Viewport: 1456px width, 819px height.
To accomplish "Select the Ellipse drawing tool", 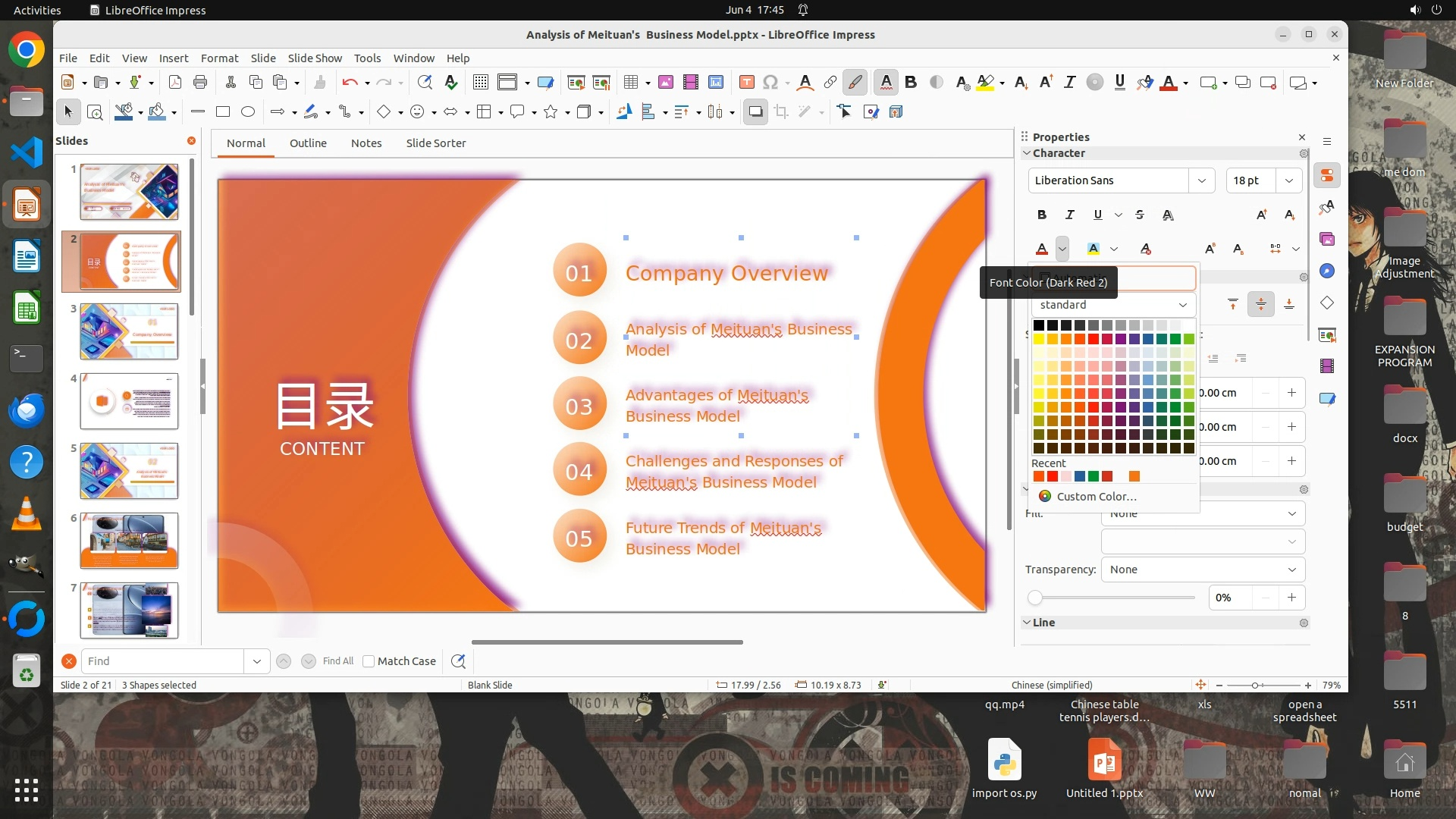I will click(x=247, y=112).
